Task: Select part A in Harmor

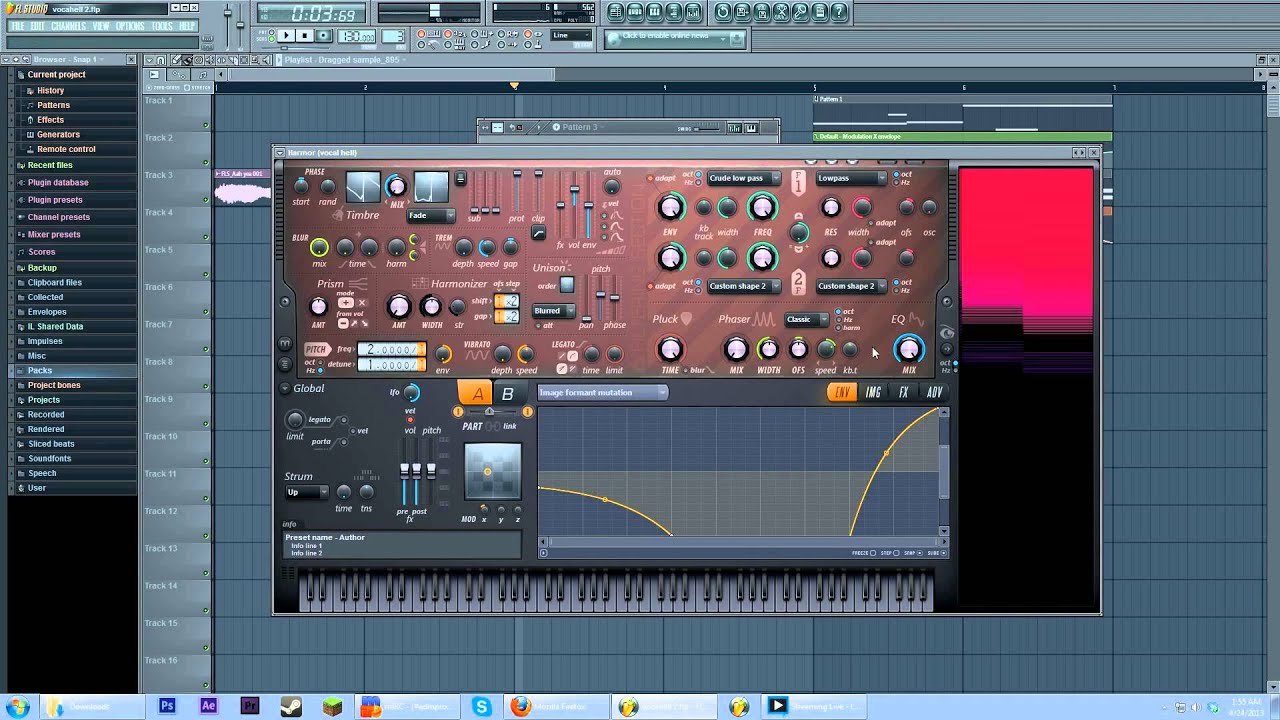Action: click(x=478, y=394)
